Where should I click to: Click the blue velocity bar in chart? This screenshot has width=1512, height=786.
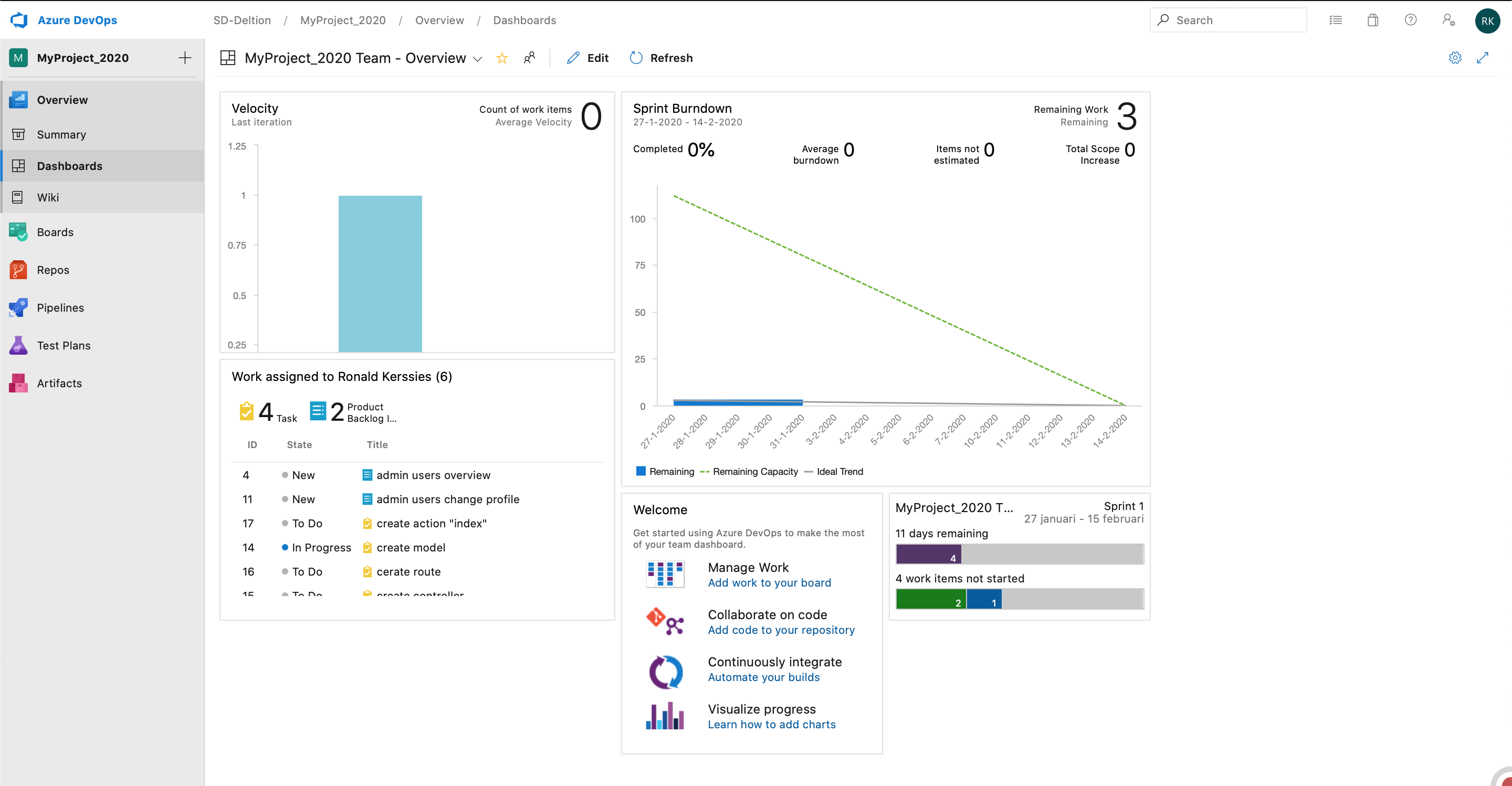tap(380, 273)
